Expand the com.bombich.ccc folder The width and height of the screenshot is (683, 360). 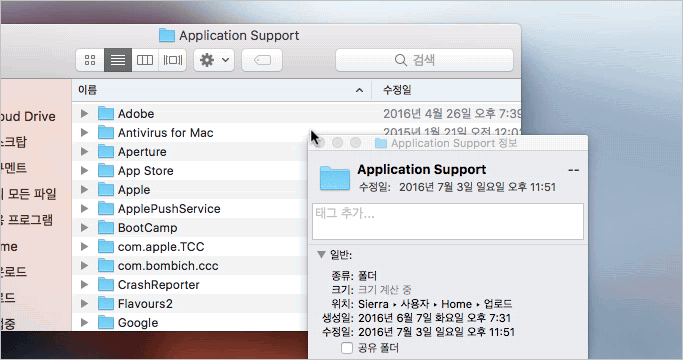[85, 265]
